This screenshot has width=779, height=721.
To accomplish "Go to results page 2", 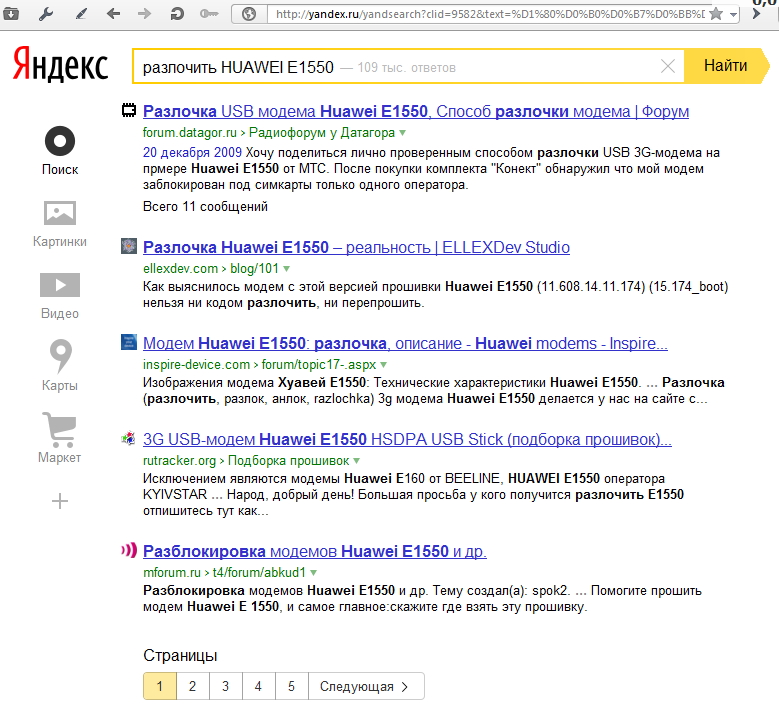I will tap(192, 686).
